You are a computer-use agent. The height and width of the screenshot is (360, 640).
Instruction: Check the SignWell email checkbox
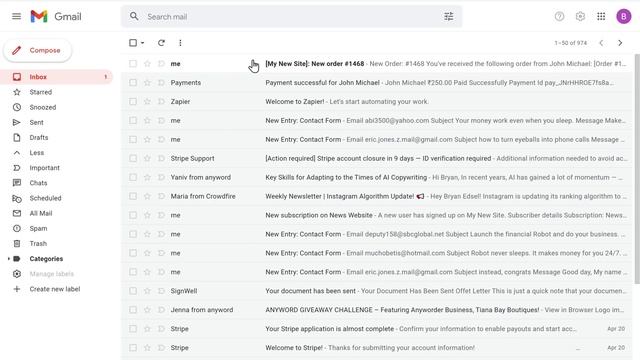[x=133, y=291]
